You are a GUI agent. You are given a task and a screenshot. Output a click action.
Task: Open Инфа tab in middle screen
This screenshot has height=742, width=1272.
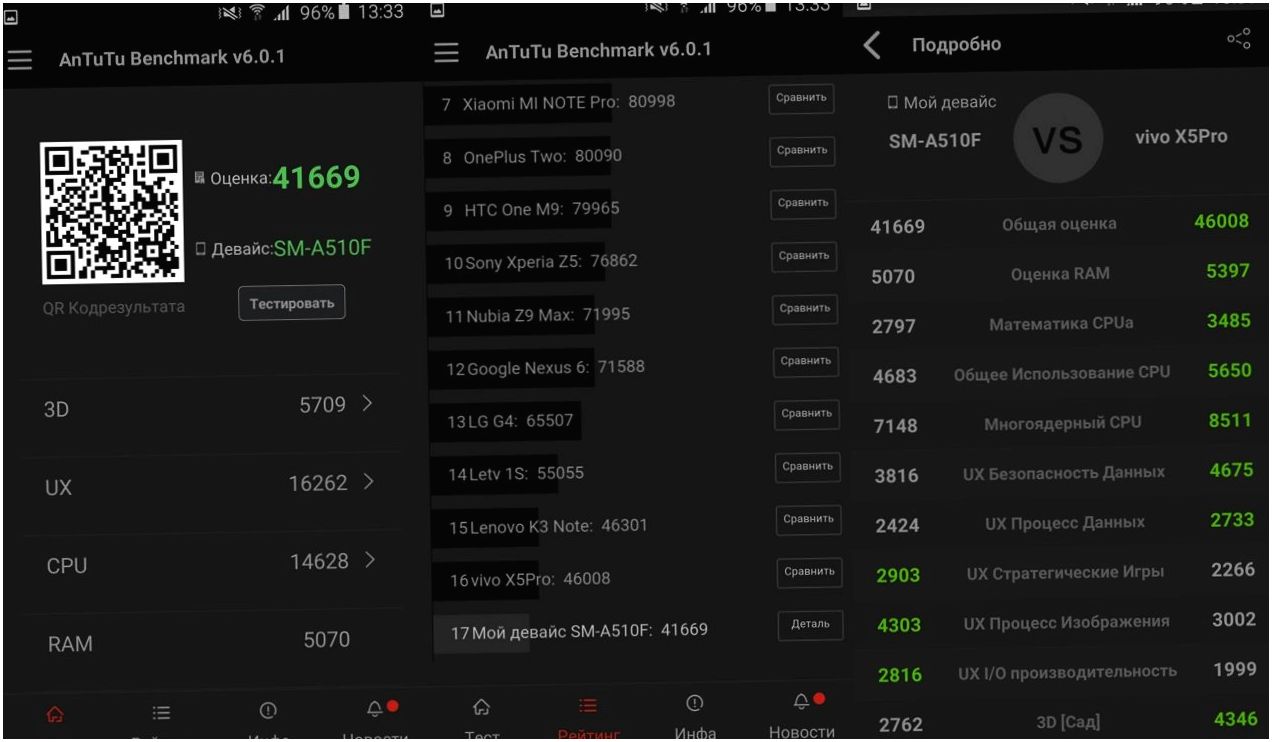tap(696, 716)
